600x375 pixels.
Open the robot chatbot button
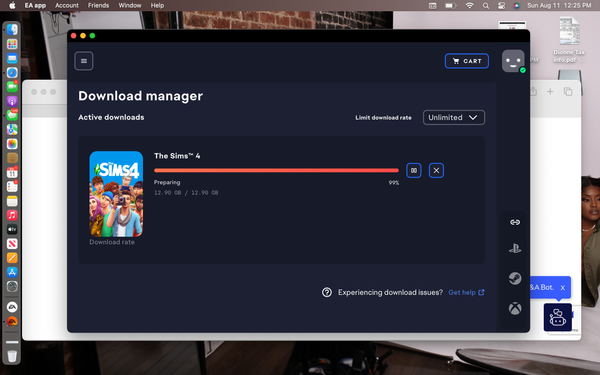tap(558, 317)
